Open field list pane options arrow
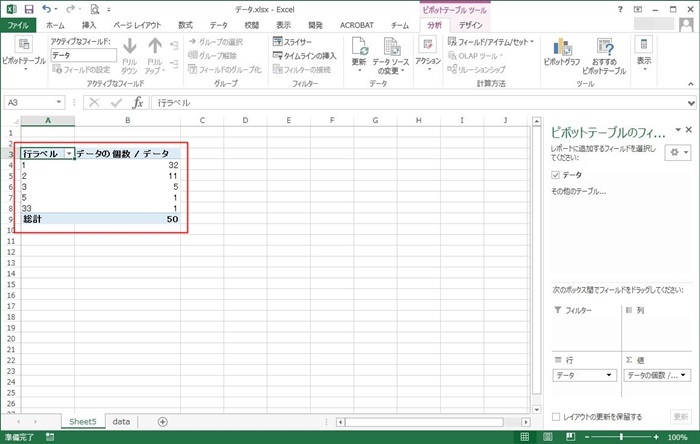700x444 pixels. 678,129
